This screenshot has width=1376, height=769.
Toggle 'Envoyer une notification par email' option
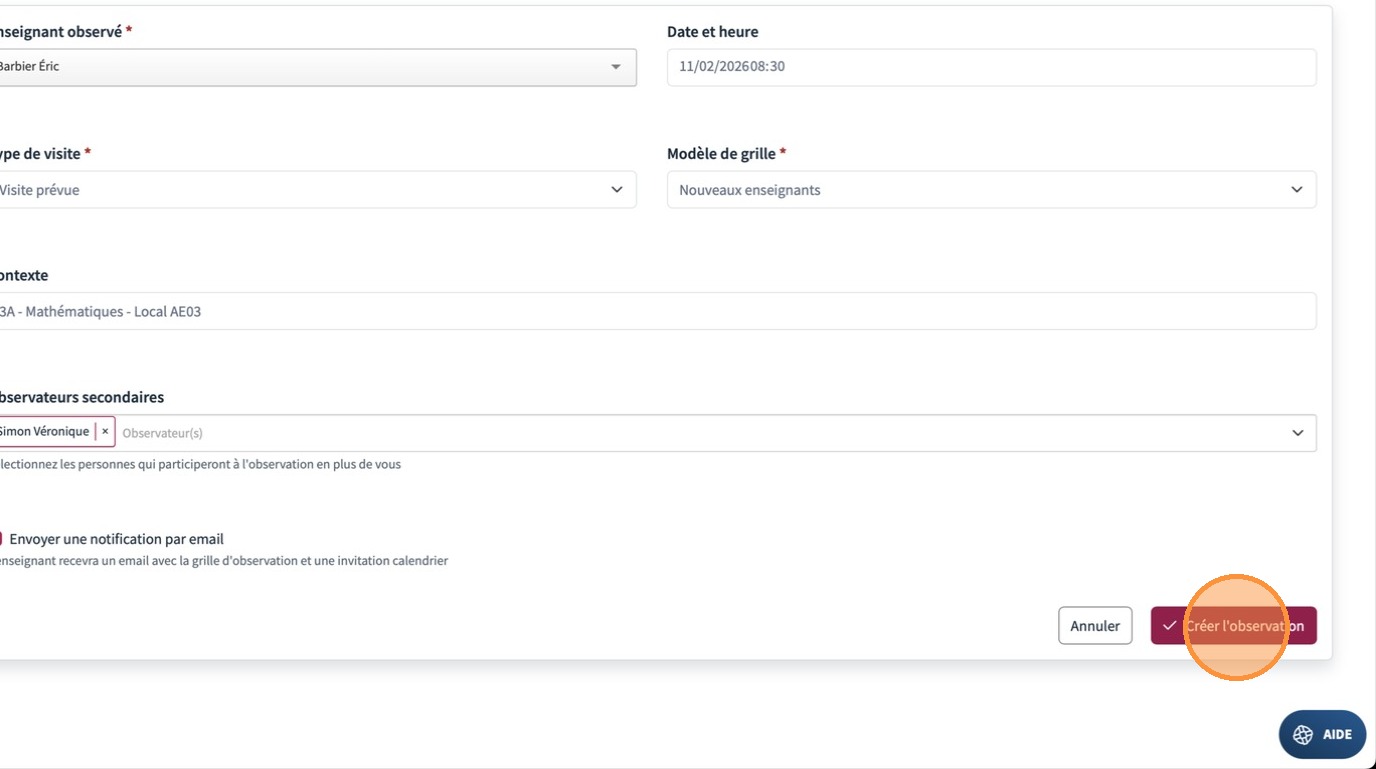(x=1, y=539)
